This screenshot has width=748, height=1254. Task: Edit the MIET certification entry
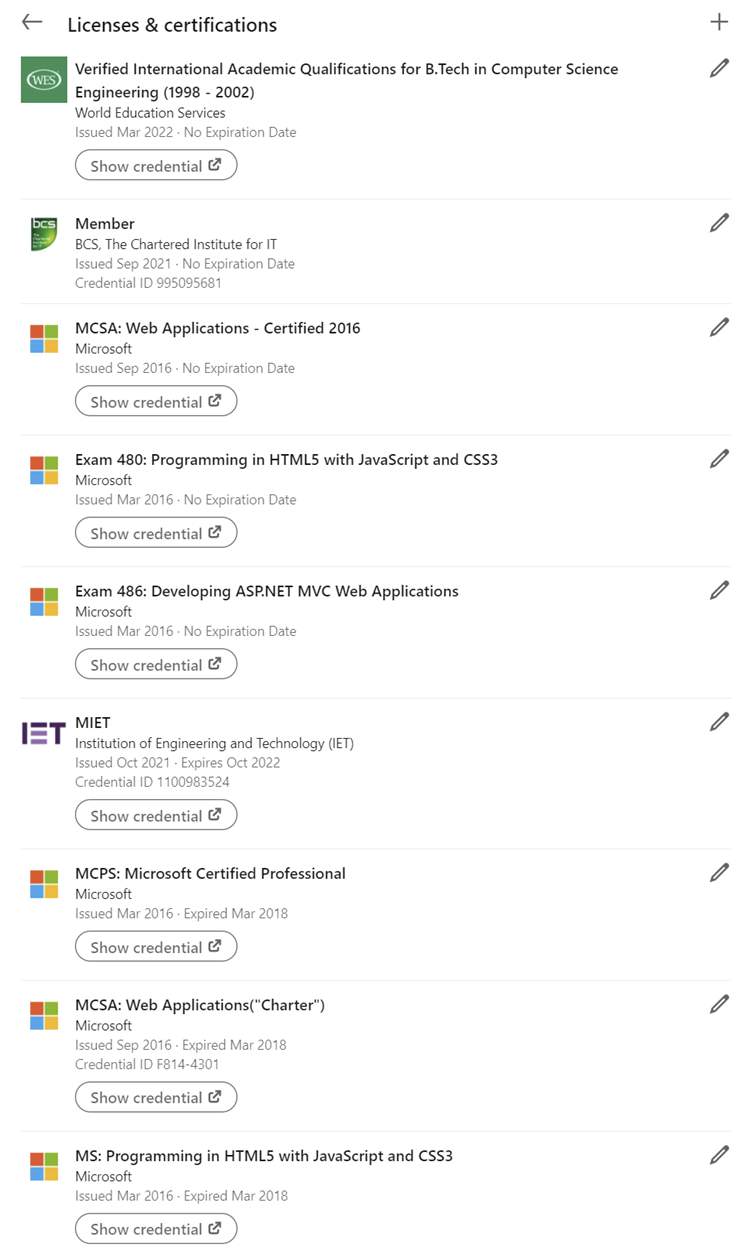click(719, 721)
